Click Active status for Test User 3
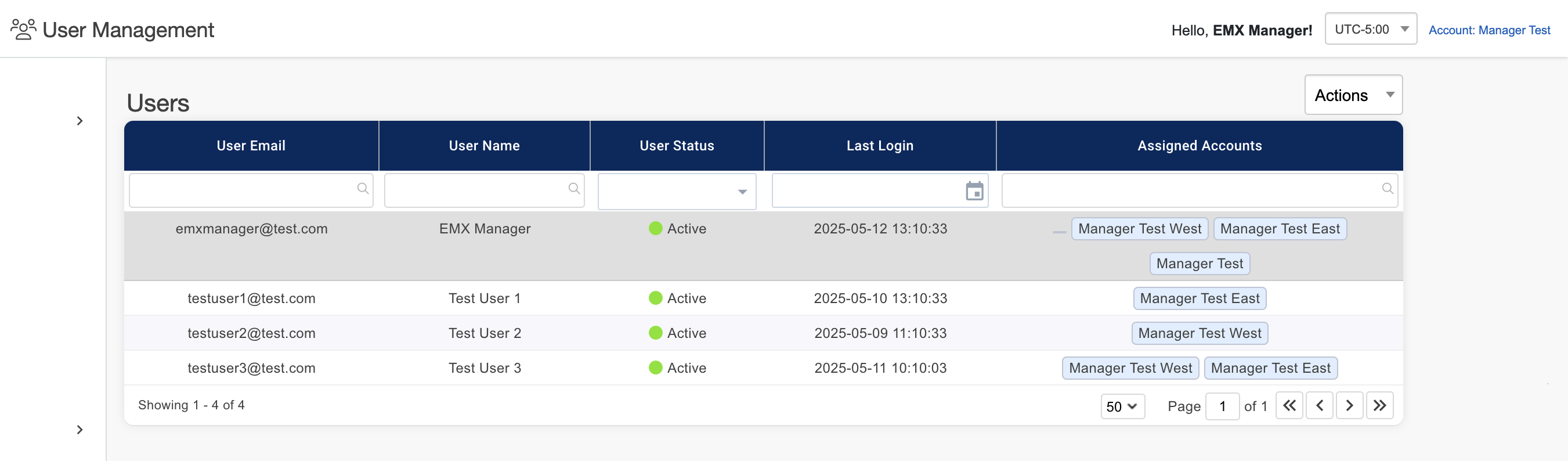Viewport: 1568px width, 461px height. pyautogui.click(x=677, y=368)
